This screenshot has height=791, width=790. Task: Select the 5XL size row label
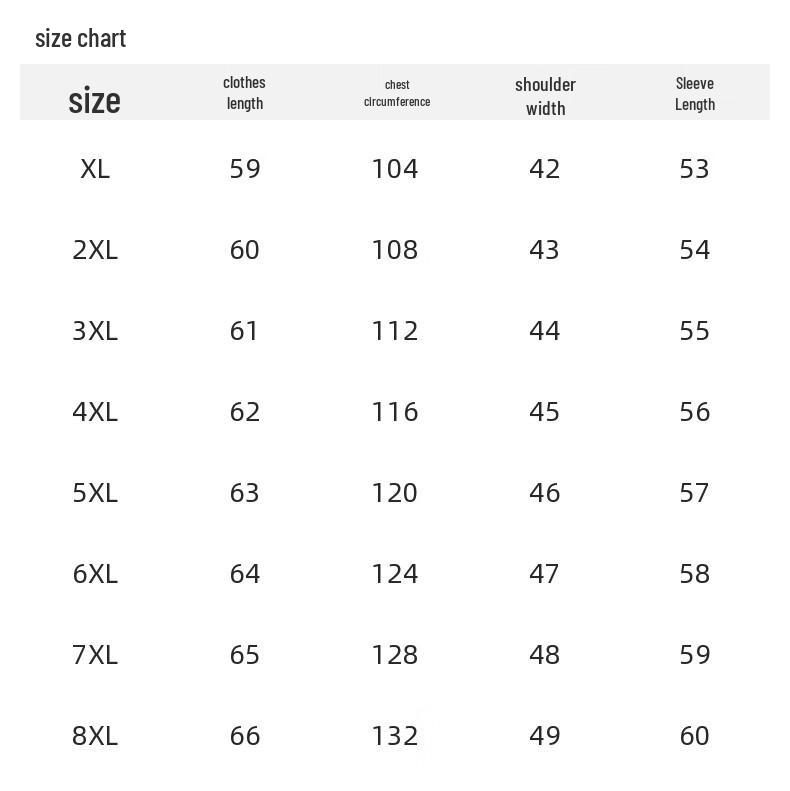tap(95, 493)
